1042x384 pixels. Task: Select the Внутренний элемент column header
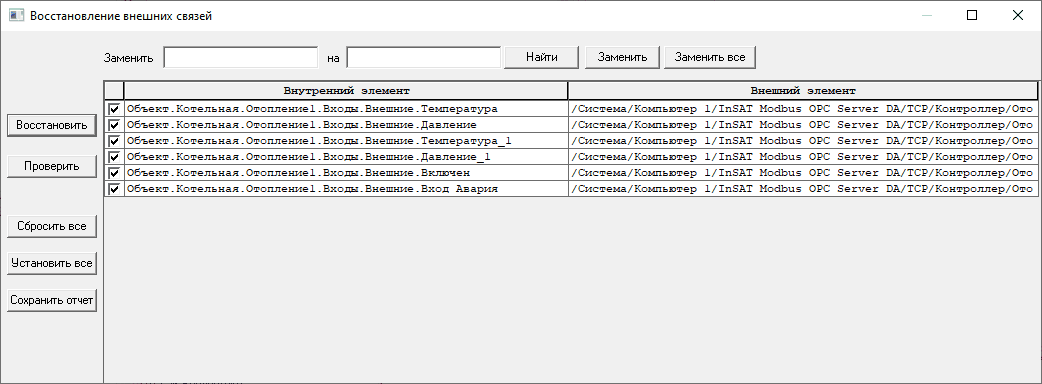pyautogui.click(x=346, y=90)
